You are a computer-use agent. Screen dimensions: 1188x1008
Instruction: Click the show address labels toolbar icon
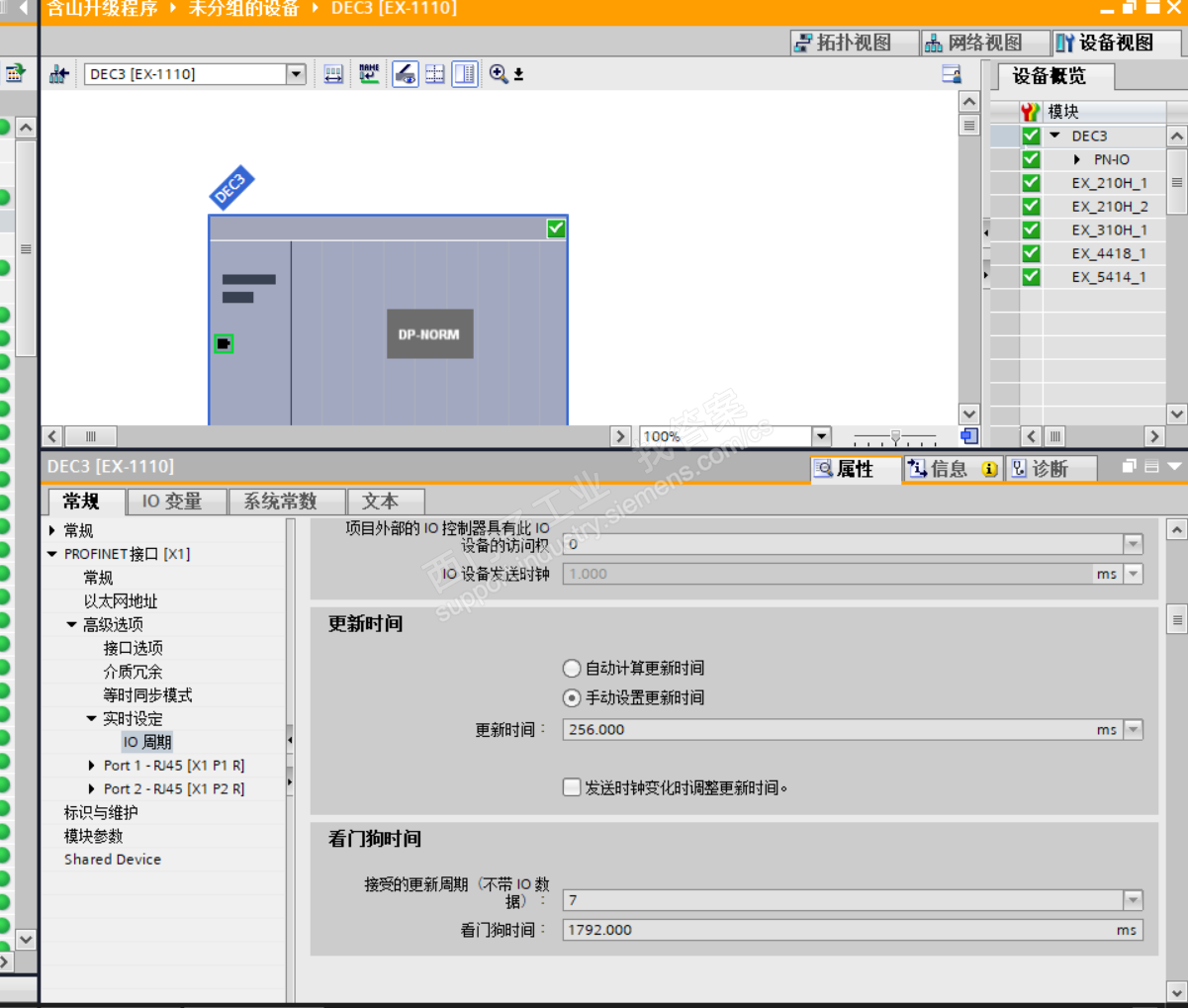pyautogui.click(x=333, y=74)
